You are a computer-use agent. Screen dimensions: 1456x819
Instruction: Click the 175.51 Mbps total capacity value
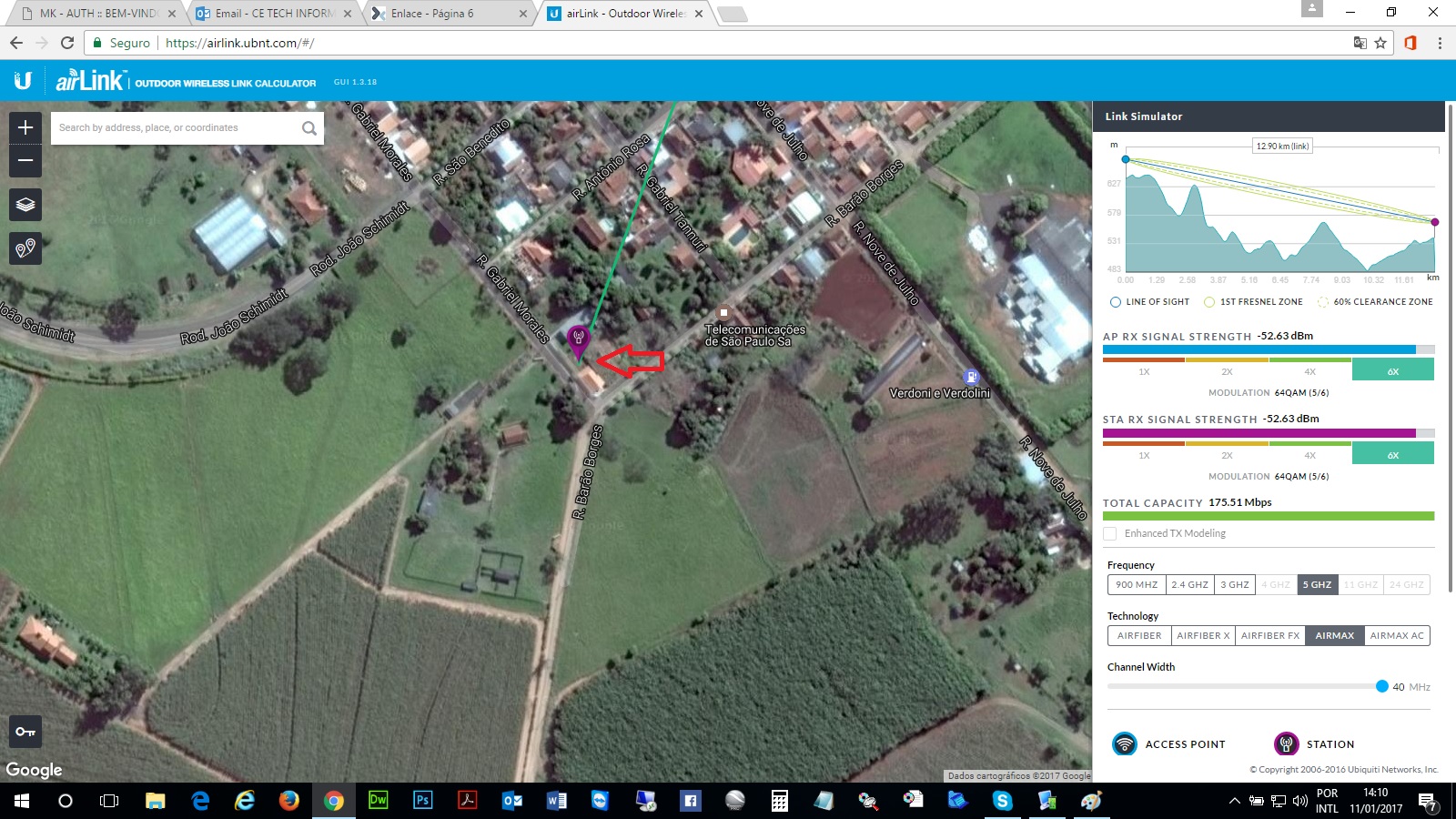(x=1240, y=502)
